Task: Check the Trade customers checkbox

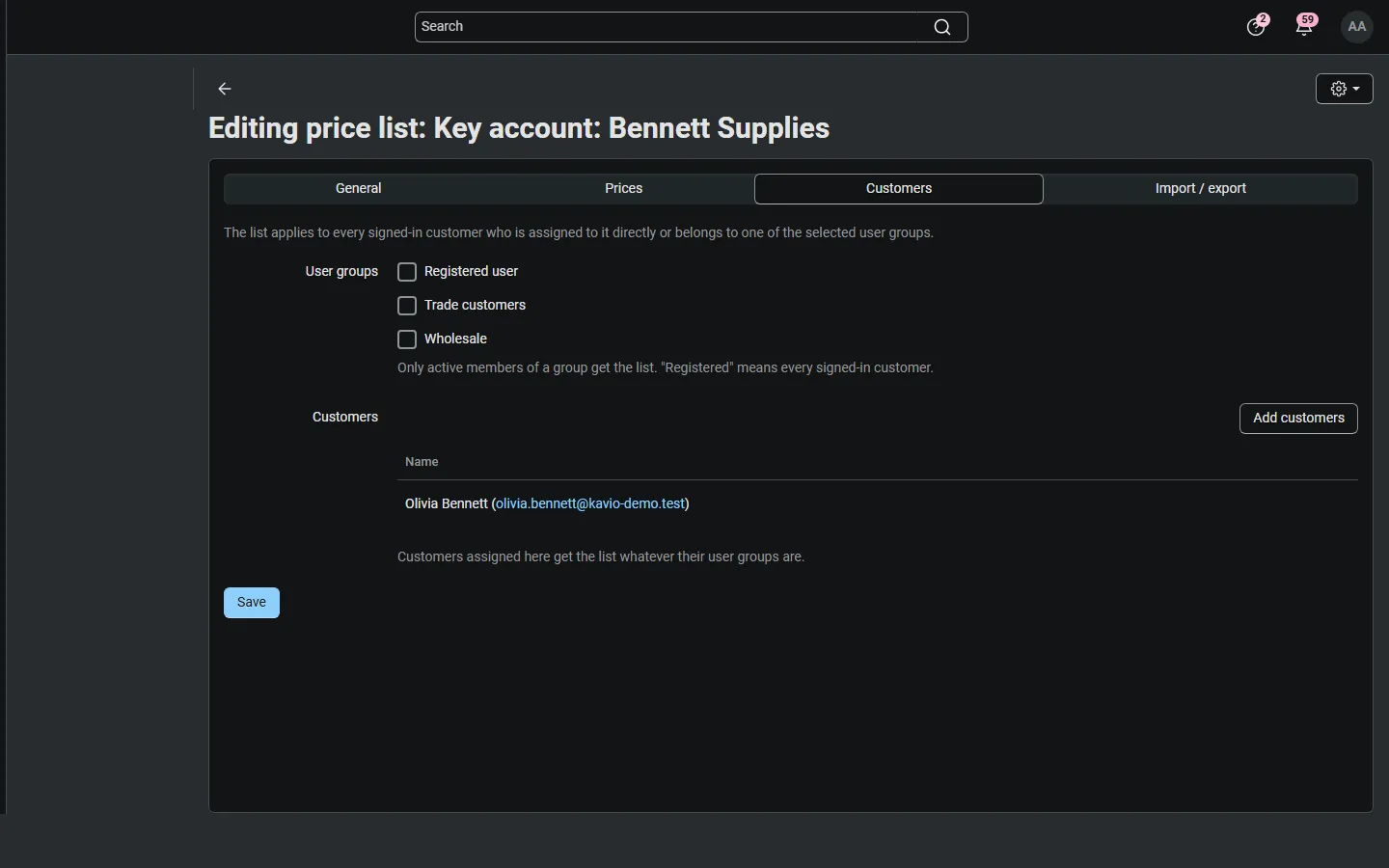Action: 407,306
